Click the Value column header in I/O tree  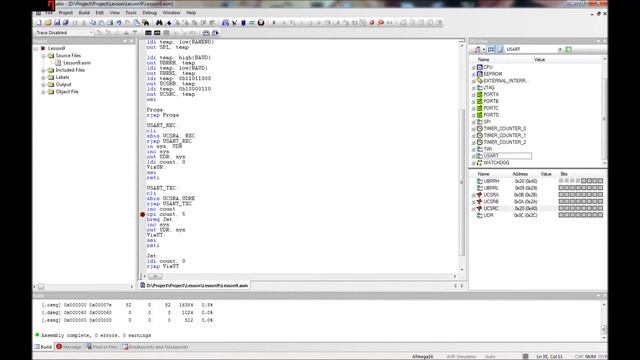[x=539, y=60]
